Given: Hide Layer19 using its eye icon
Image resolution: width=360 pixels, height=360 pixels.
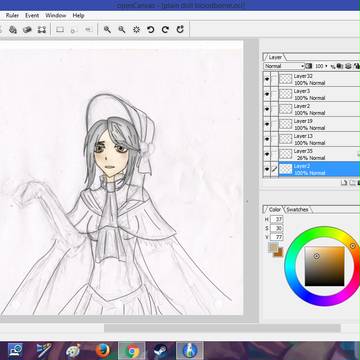Looking at the screenshot, I should pyautogui.click(x=267, y=124).
